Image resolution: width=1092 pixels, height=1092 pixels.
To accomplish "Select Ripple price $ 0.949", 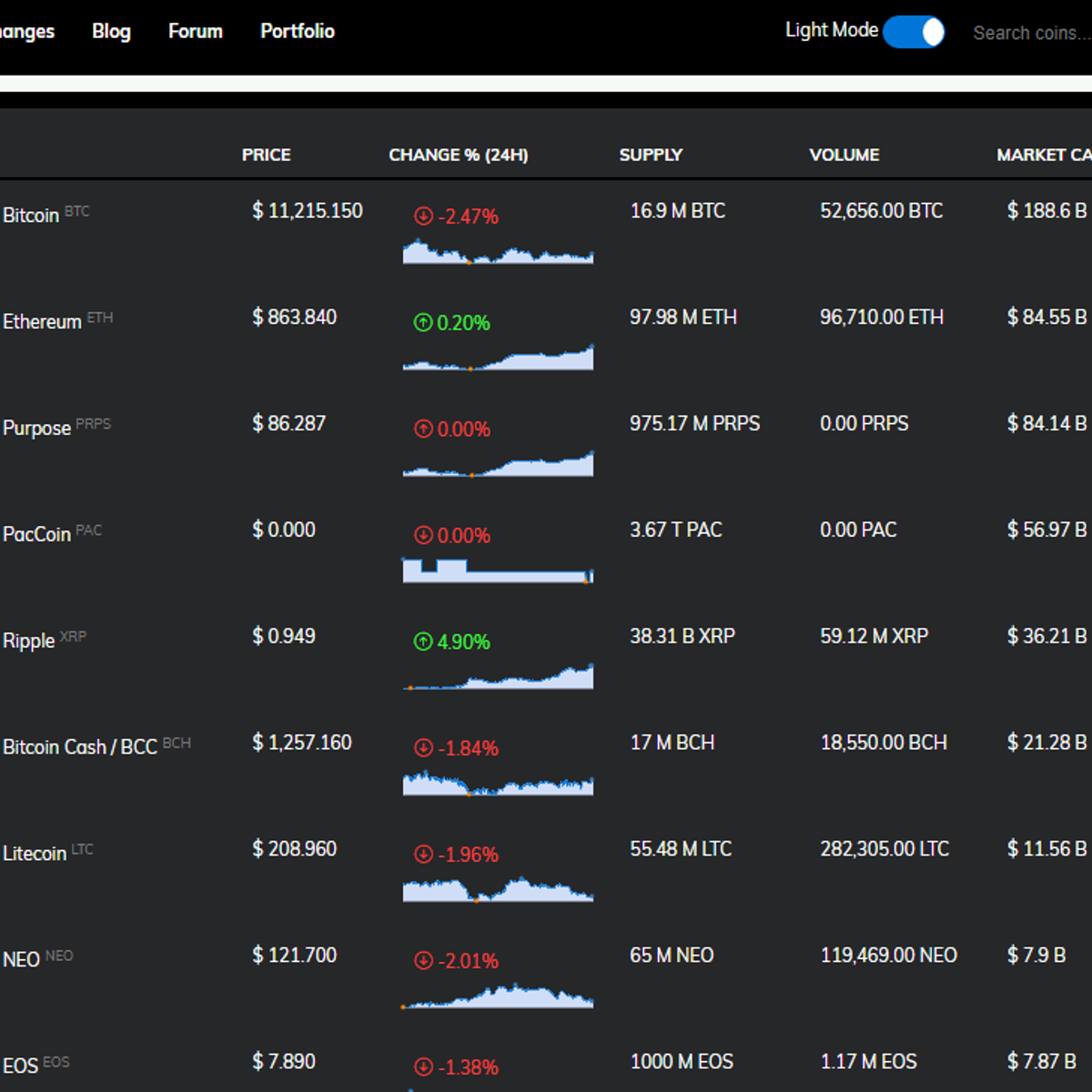I will click(x=284, y=636).
